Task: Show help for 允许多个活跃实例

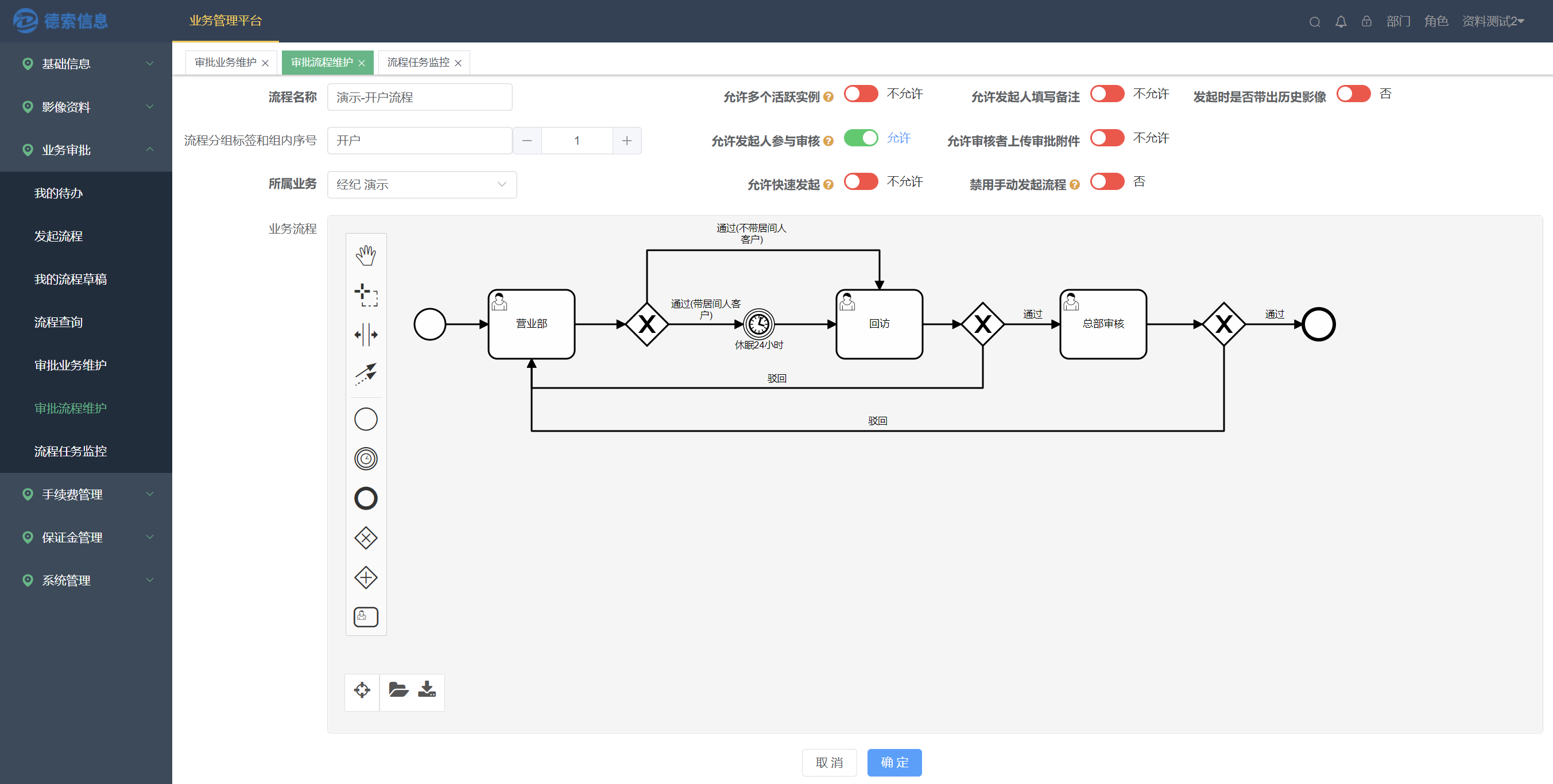Action: pos(828,97)
